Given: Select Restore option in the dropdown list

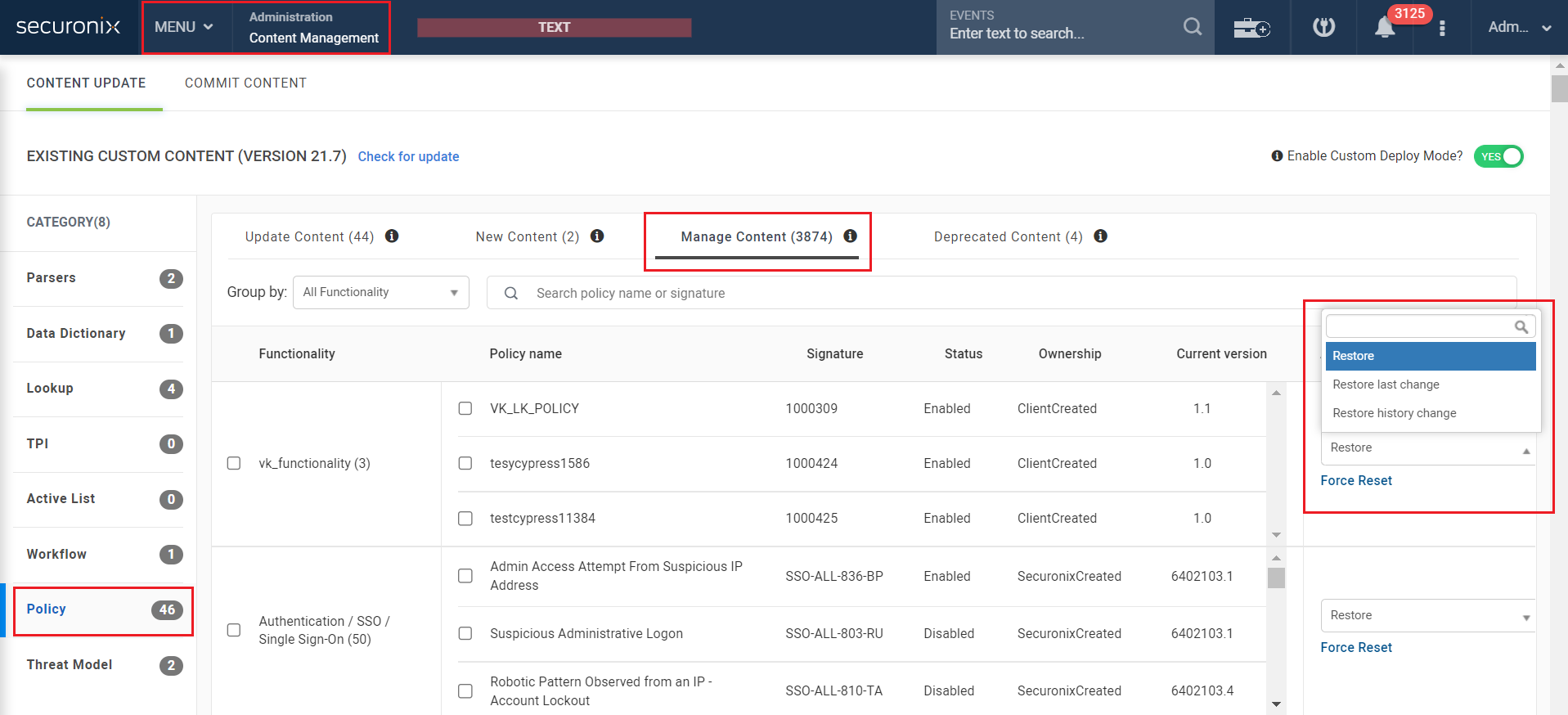Looking at the screenshot, I should (1431, 356).
